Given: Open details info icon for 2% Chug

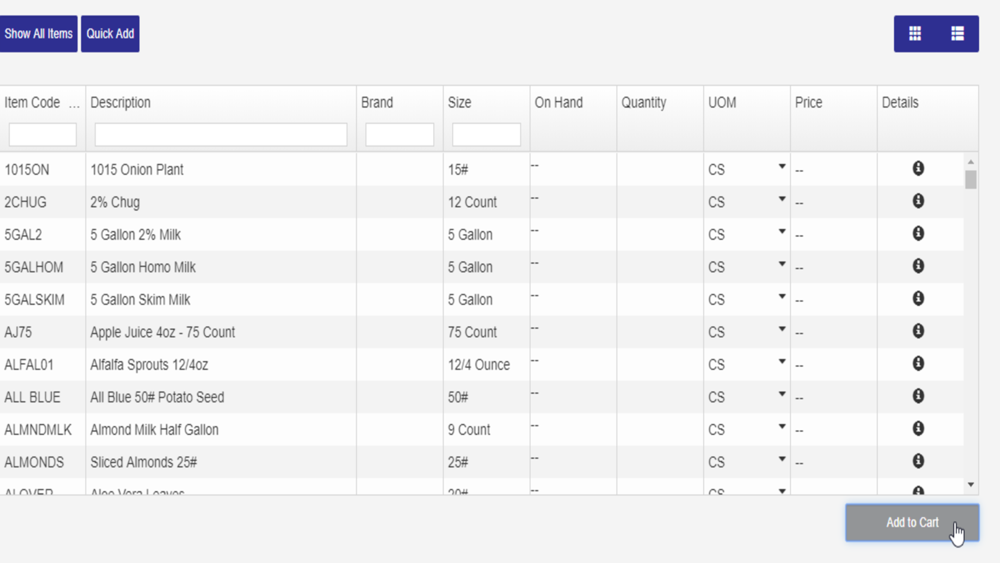Looking at the screenshot, I should coord(918,201).
